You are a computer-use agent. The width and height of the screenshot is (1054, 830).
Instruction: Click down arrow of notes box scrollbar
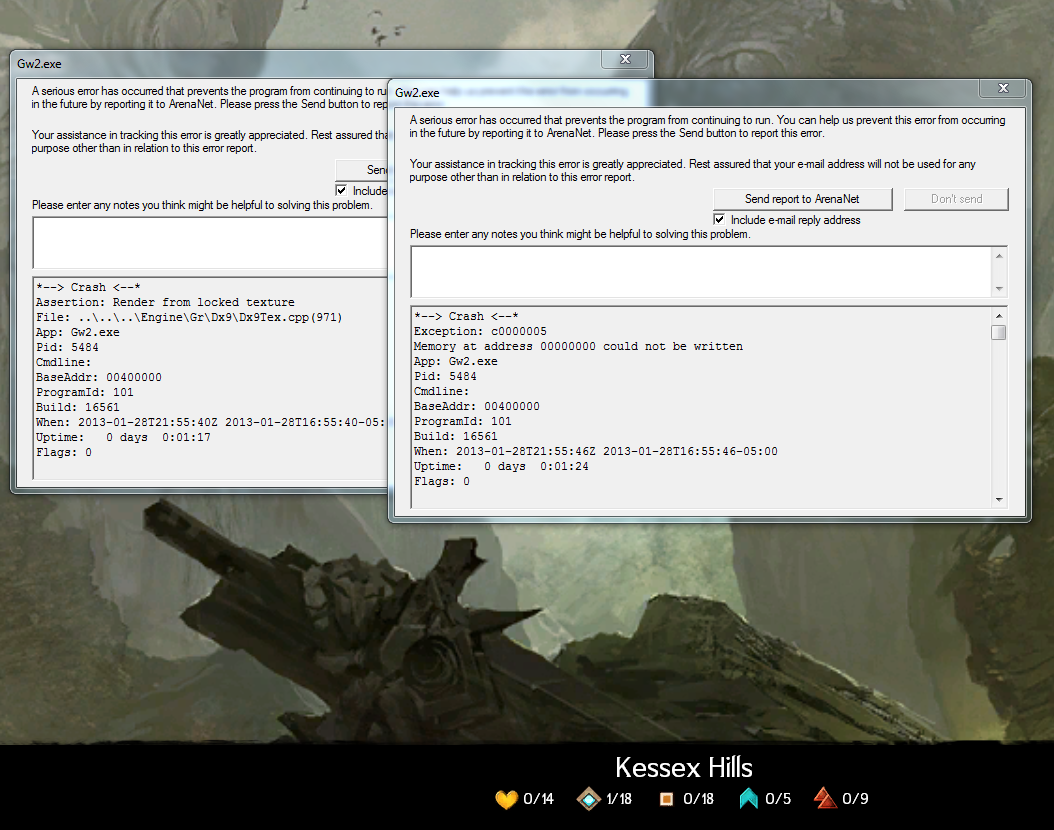coord(1000,289)
